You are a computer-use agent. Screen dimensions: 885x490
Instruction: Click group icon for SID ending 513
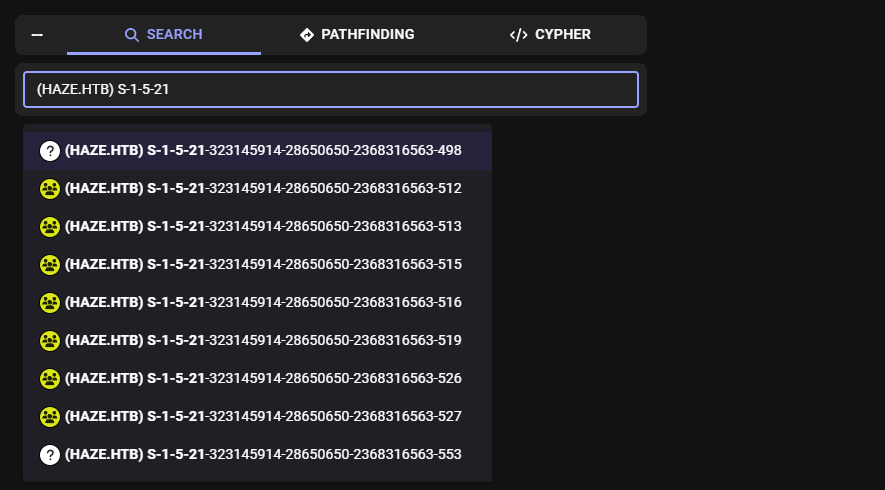(x=50, y=227)
